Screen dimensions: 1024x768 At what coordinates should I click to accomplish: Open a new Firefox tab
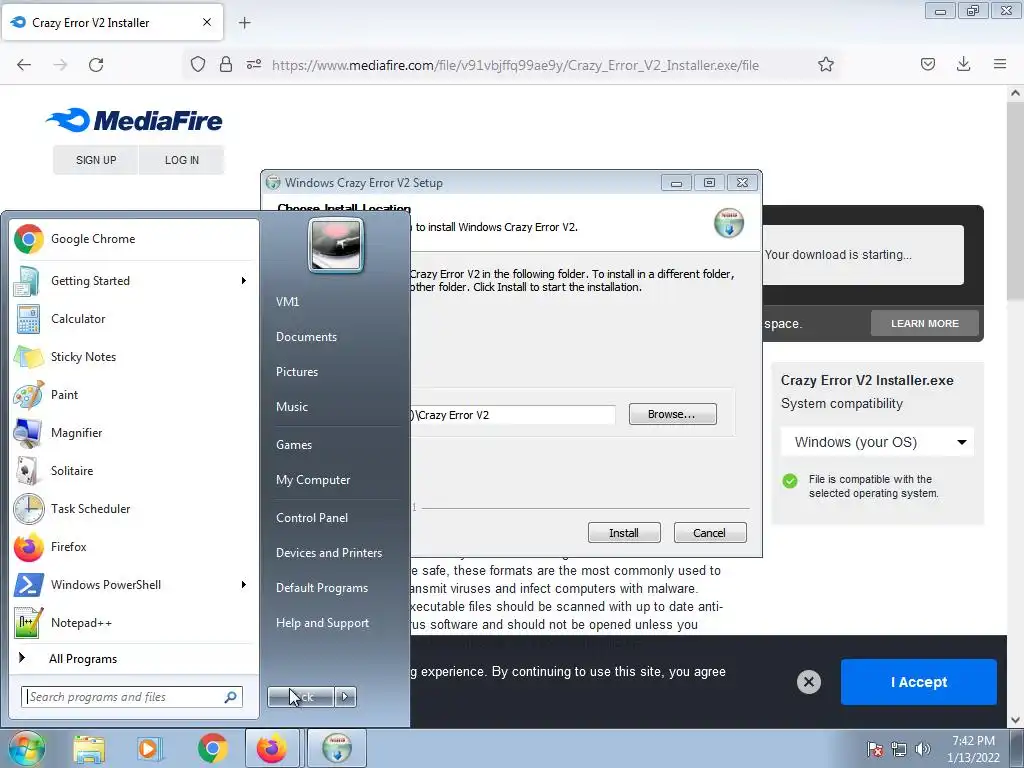click(244, 23)
